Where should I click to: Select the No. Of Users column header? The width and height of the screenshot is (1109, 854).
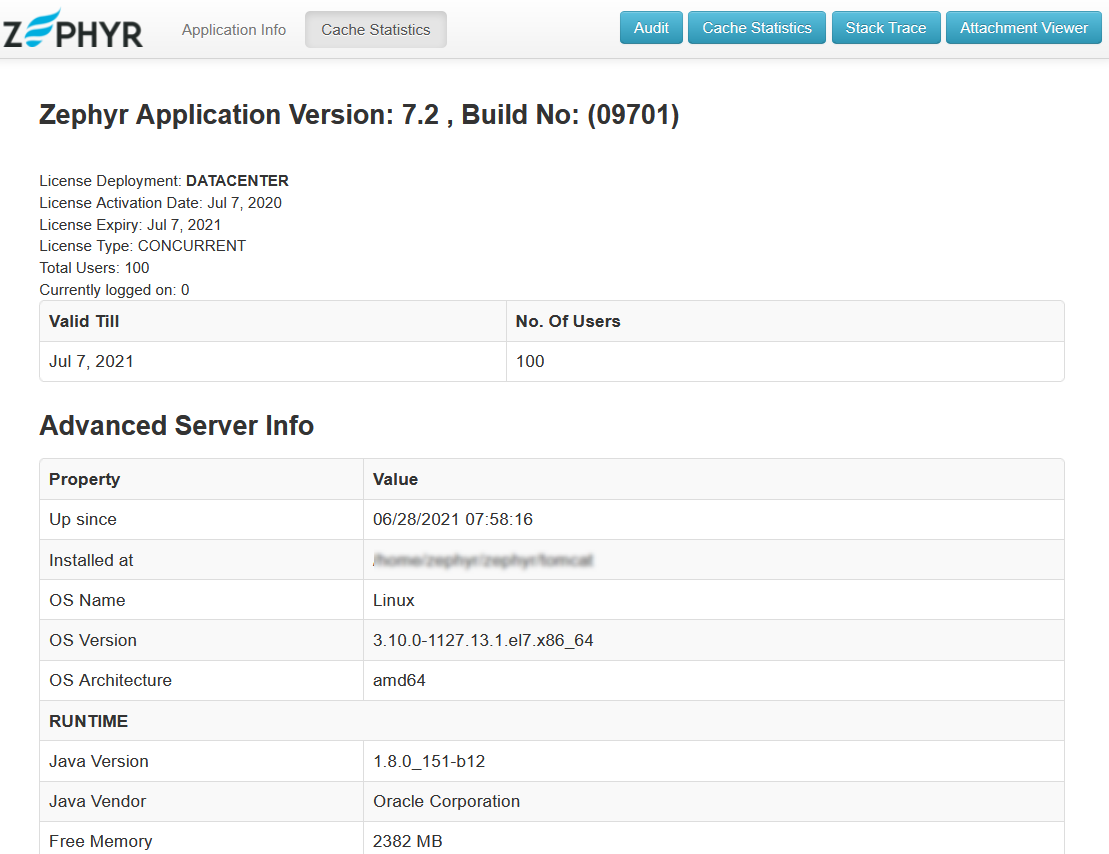567,321
